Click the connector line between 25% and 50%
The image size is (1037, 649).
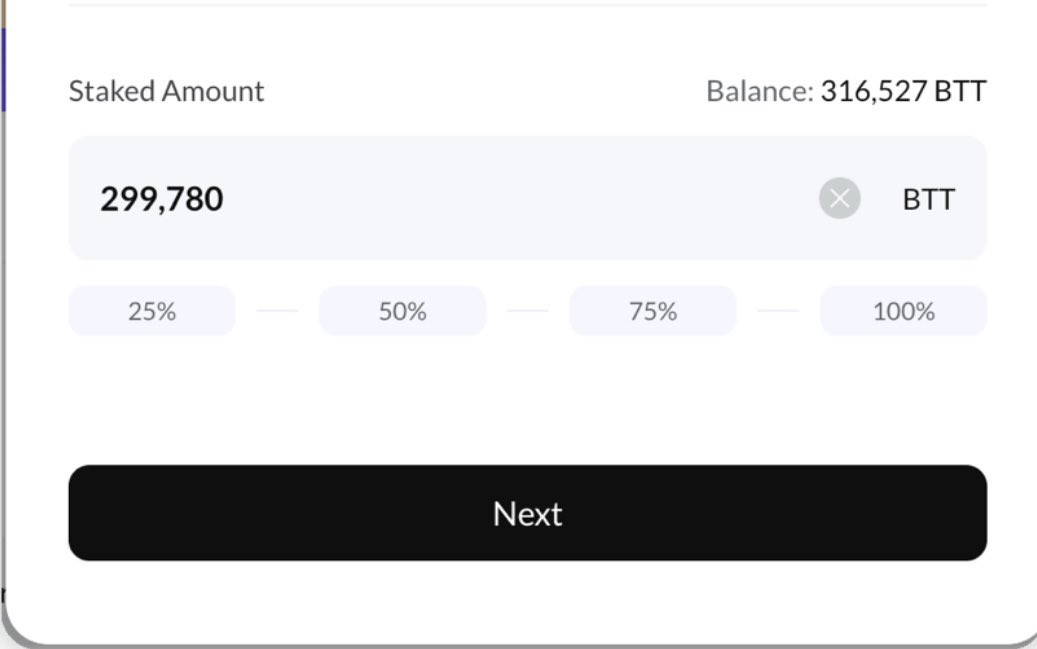(x=277, y=311)
